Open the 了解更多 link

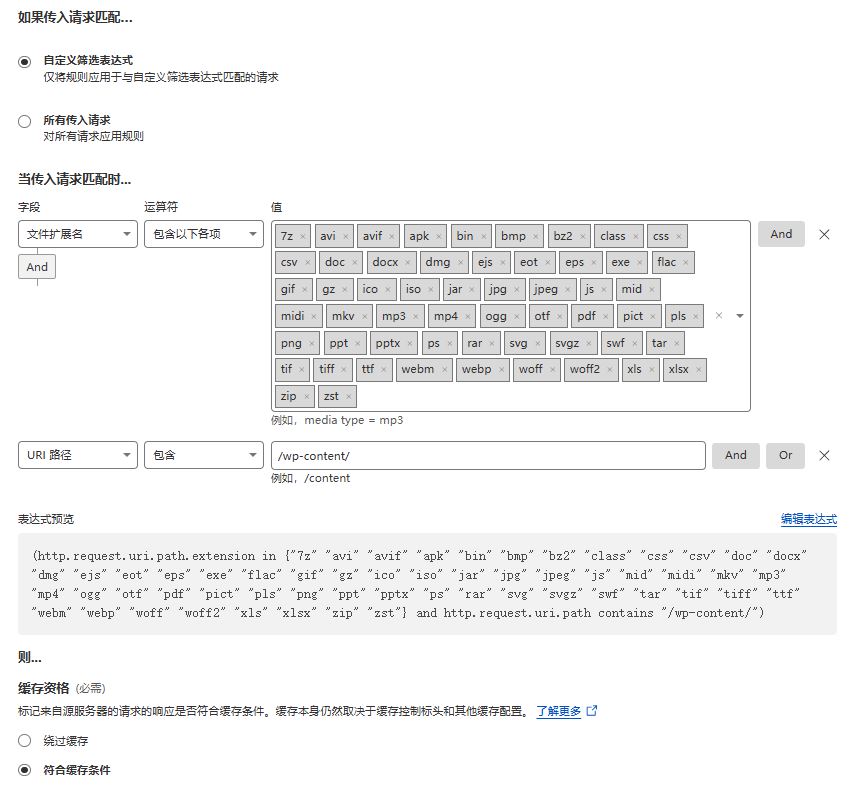pyautogui.click(x=559, y=711)
